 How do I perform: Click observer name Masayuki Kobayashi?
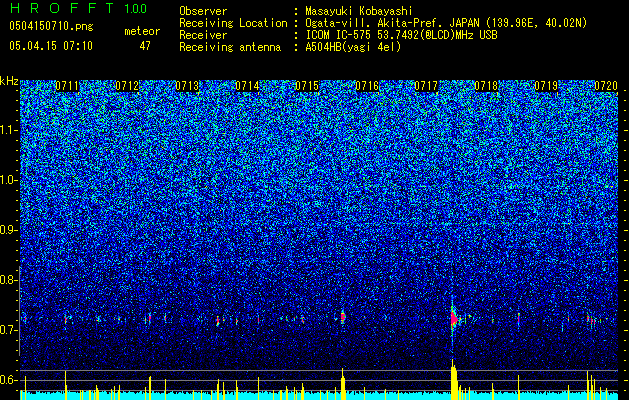(359, 11)
